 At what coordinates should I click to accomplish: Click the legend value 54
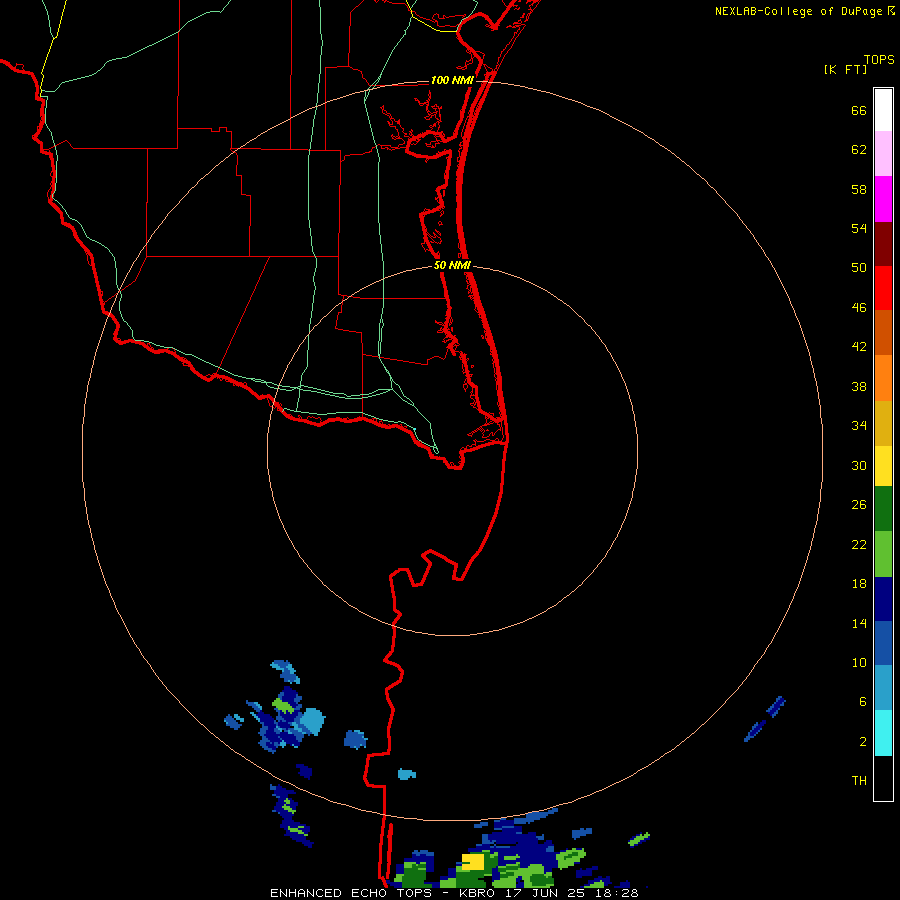[x=859, y=228]
